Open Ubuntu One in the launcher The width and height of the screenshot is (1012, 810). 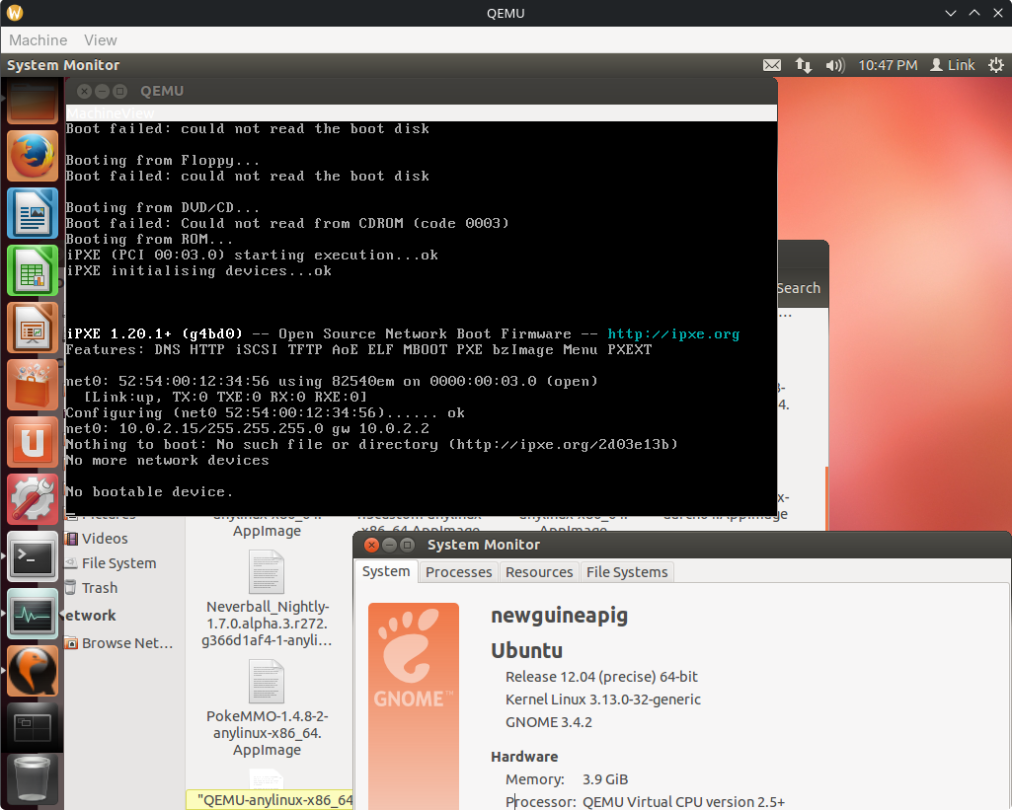(x=32, y=443)
